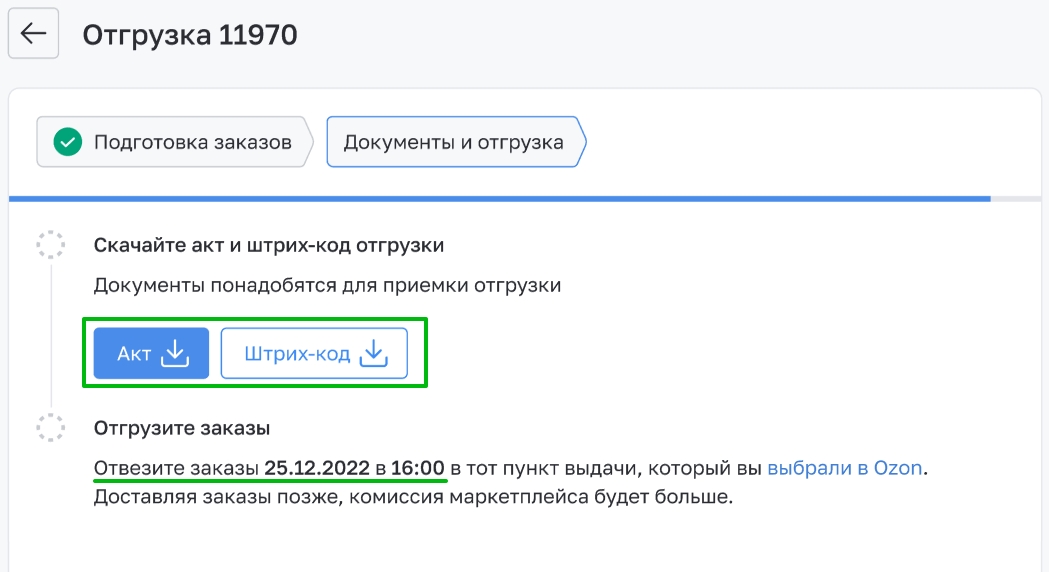Click the Скачайте акт и штрих-код отгрузки heading

coord(269,246)
